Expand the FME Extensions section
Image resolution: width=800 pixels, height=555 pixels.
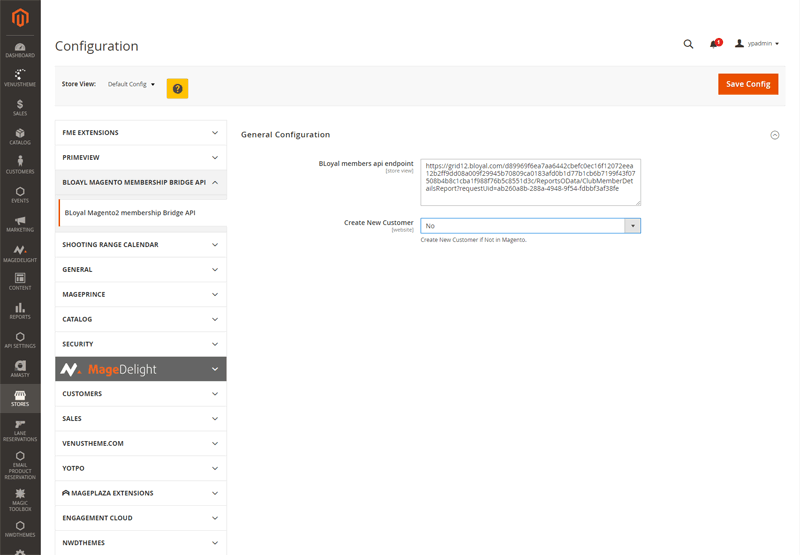[140, 132]
